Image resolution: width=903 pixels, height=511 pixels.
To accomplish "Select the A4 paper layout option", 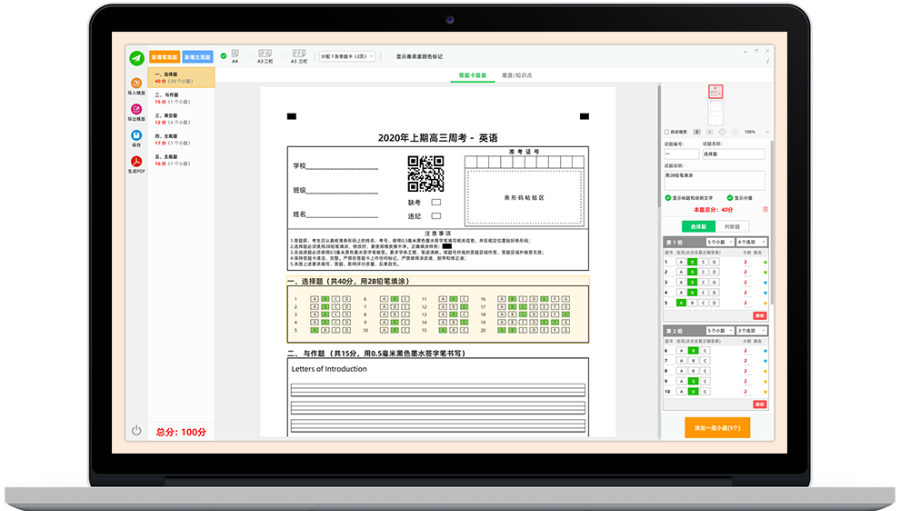I will [234, 56].
